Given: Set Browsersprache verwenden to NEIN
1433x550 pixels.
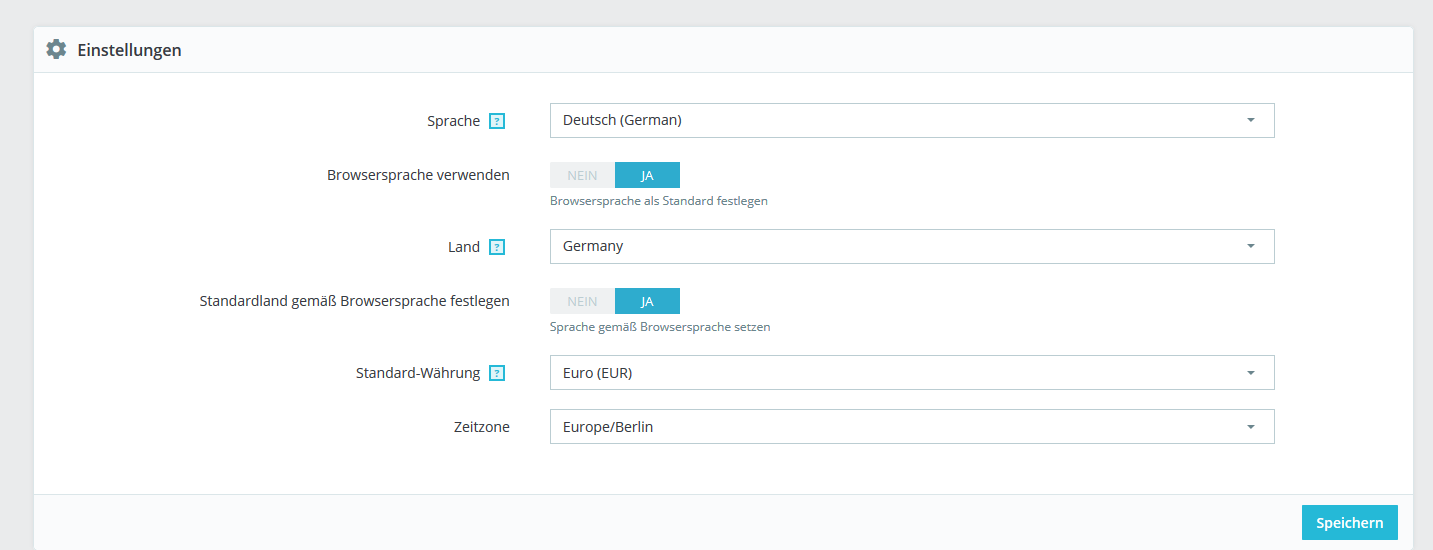Looking at the screenshot, I should (x=582, y=175).
